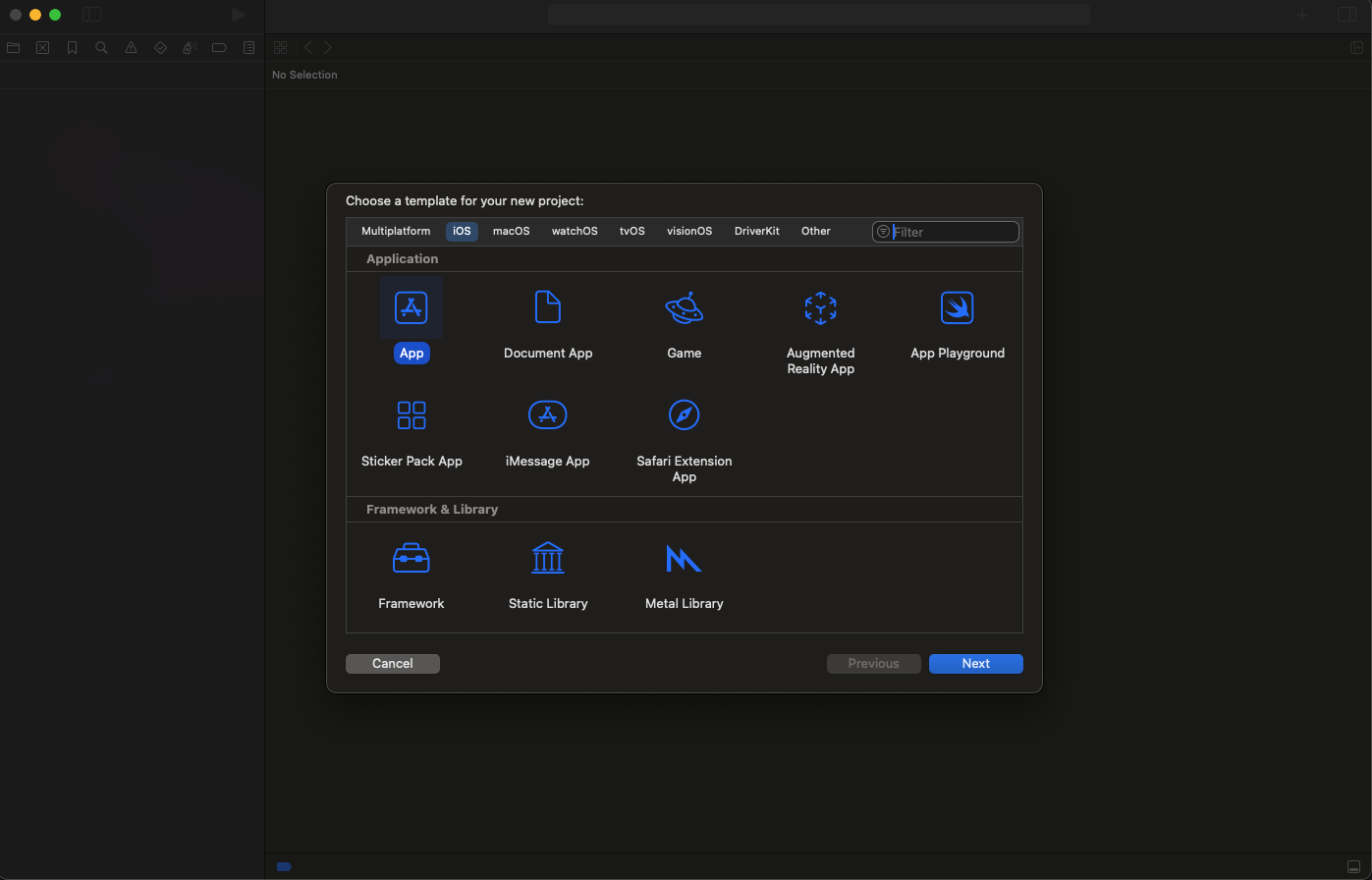Click the blue tag filter icon at bottom

click(284, 866)
